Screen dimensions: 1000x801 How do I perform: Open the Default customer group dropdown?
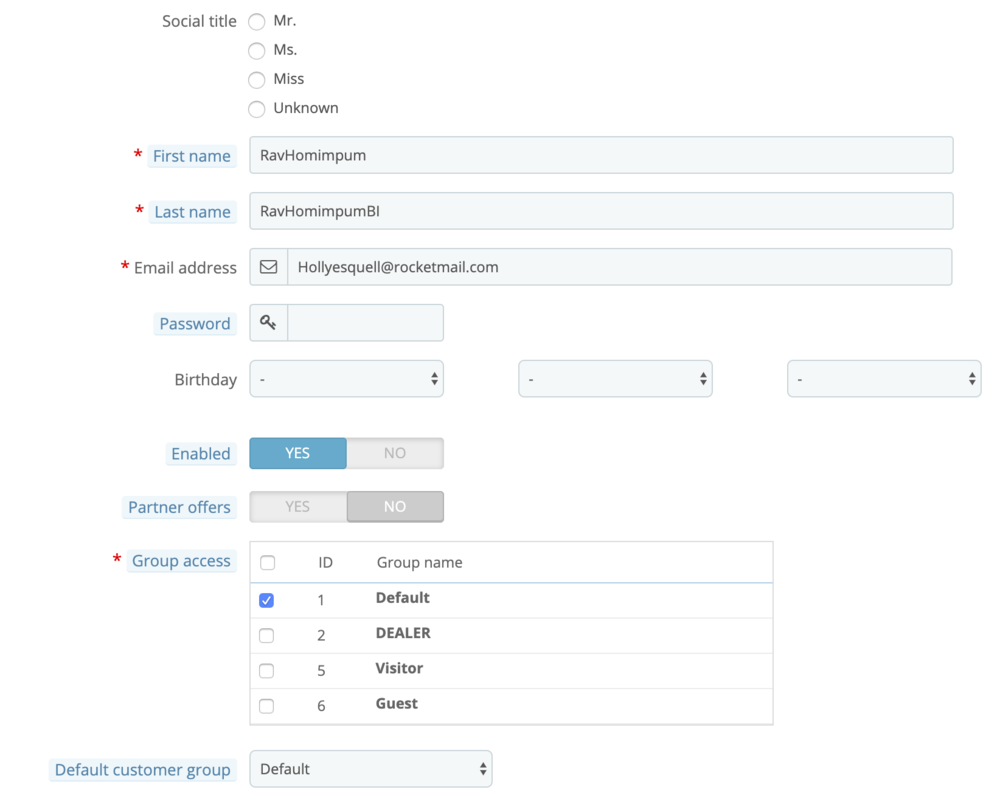tap(370, 768)
